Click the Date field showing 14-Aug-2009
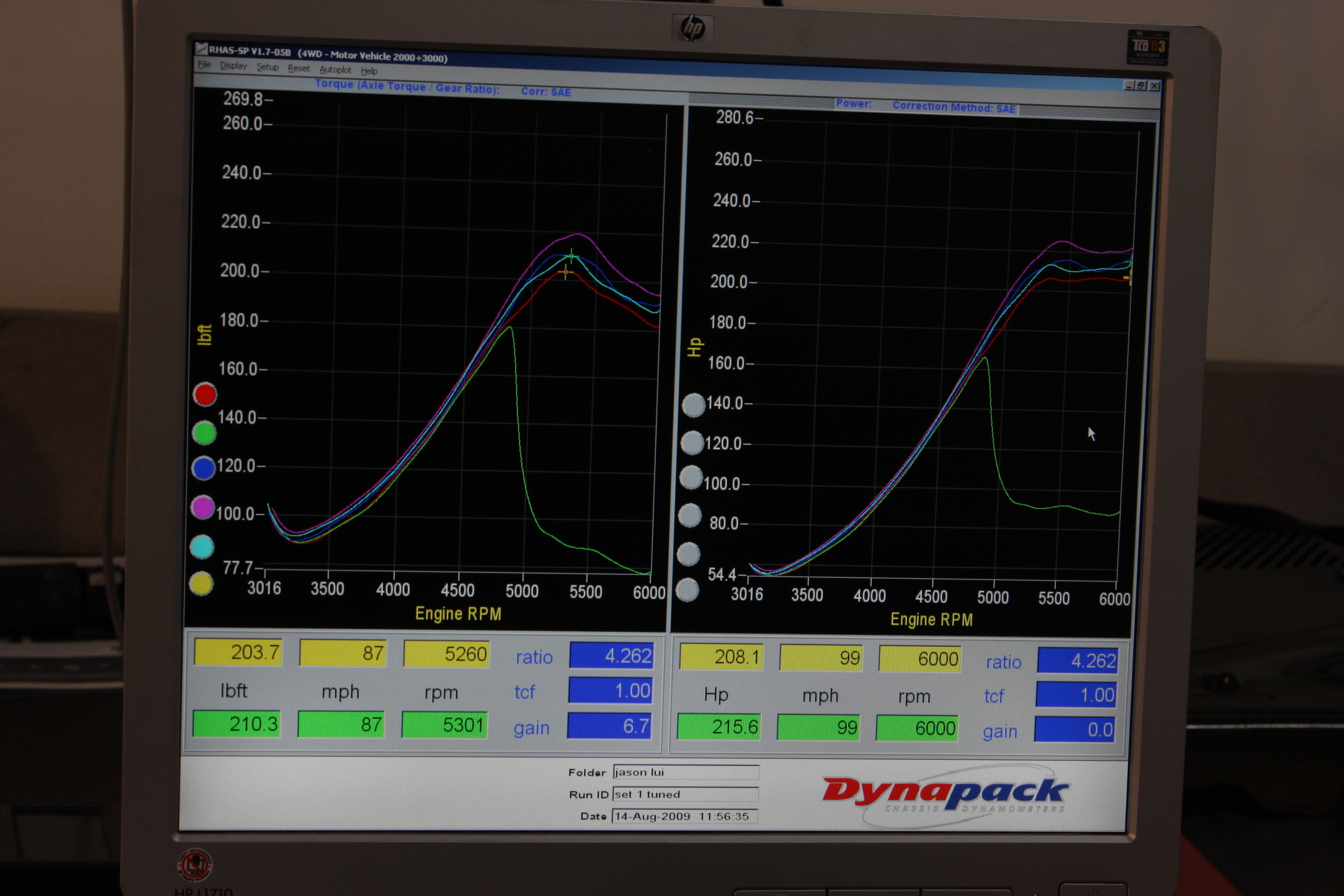1344x896 pixels. [685, 816]
